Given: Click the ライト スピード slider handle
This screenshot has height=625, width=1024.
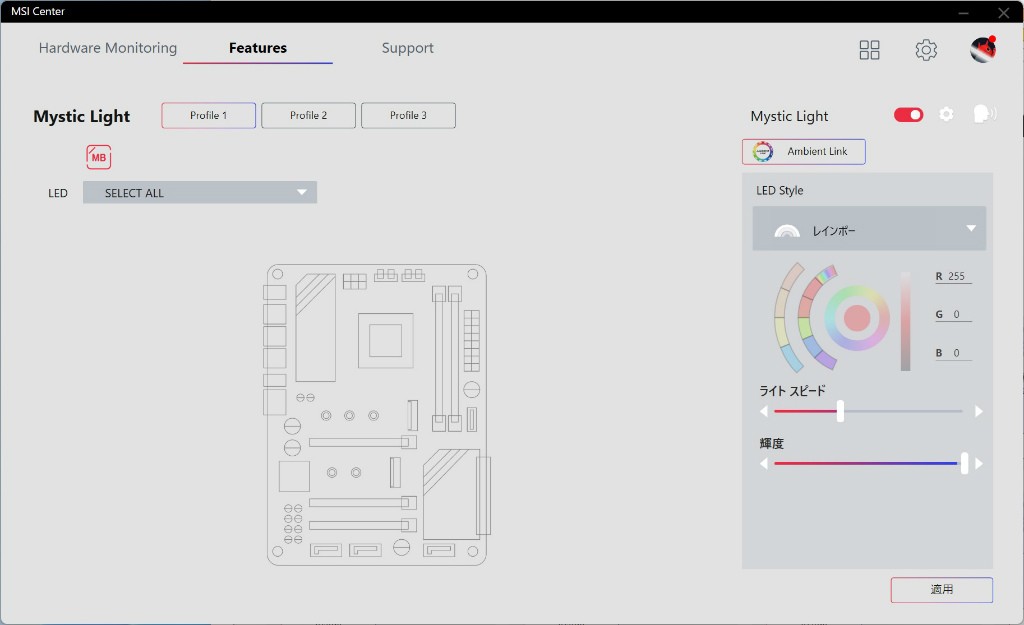Looking at the screenshot, I should pyautogui.click(x=840, y=411).
